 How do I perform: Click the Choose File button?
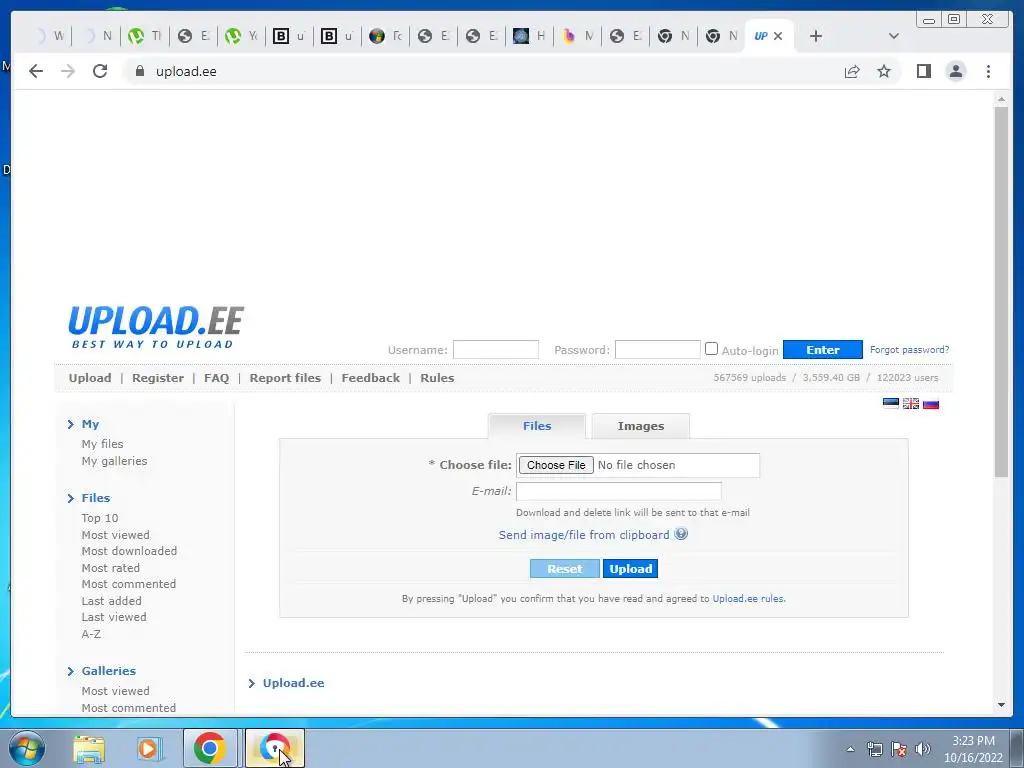pos(556,465)
